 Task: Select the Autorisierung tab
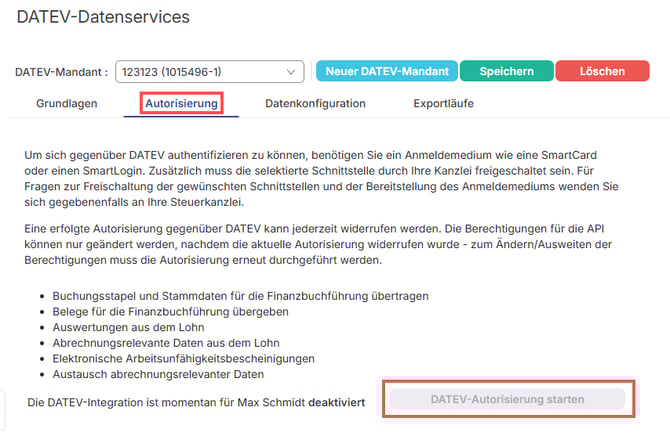point(181,103)
